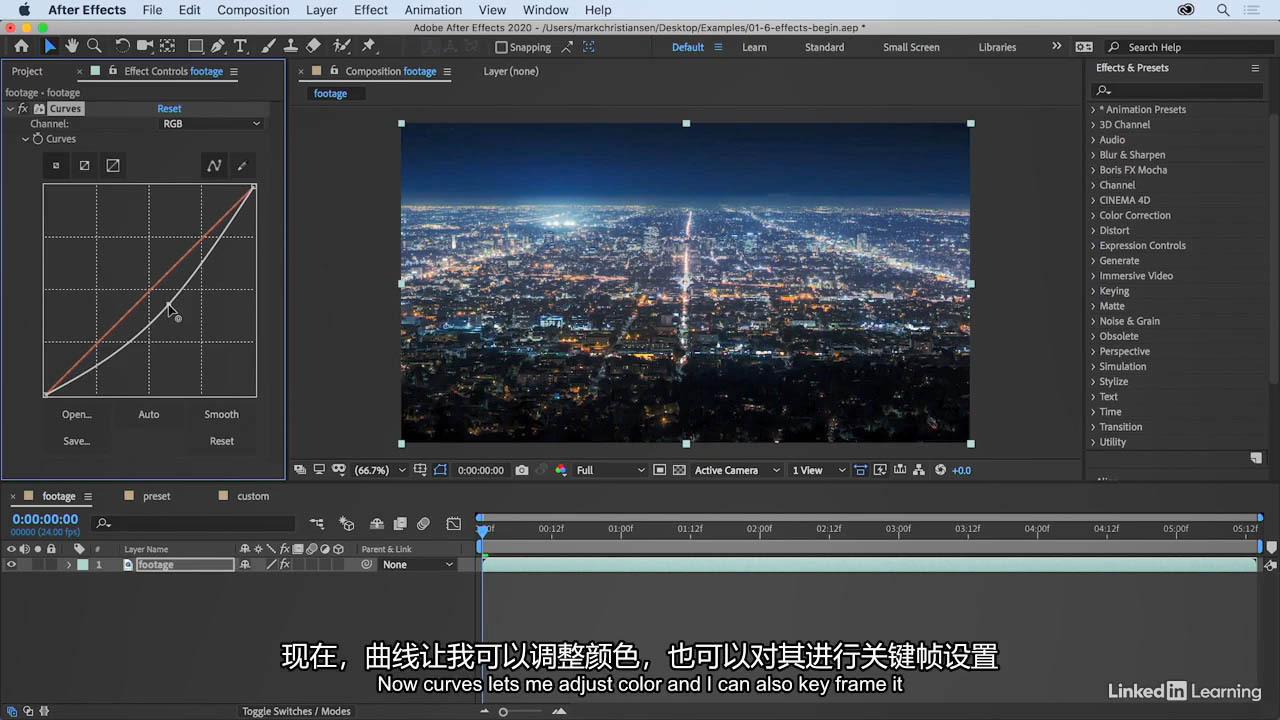Image resolution: width=1280 pixels, height=720 pixels.
Task: Open the Composition Mini-Flowchart in timeline
Action: pyautogui.click(x=316, y=523)
